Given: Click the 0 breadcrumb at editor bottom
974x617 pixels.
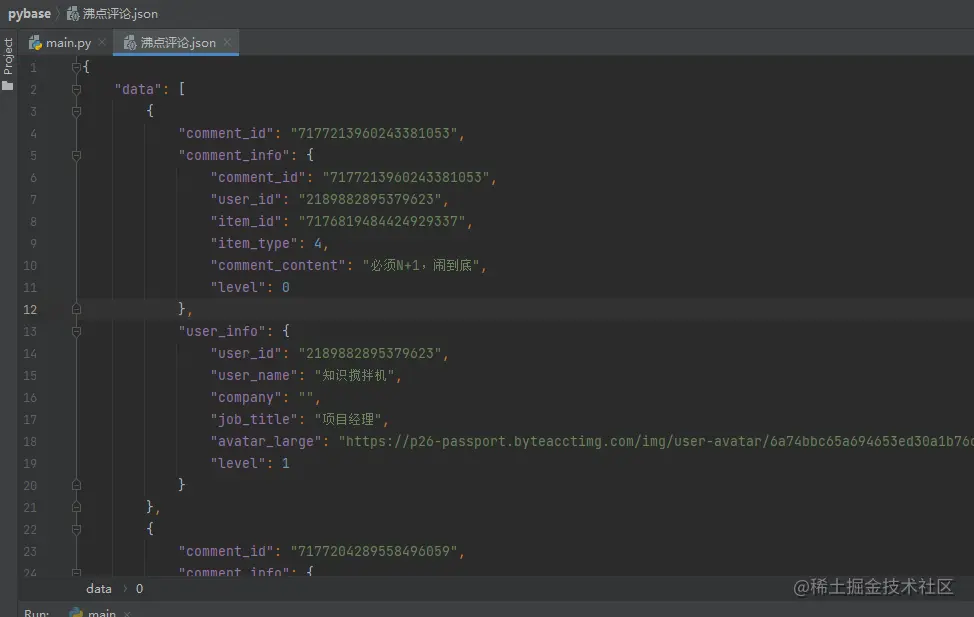Looking at the screenshot, I should point(139,588).
